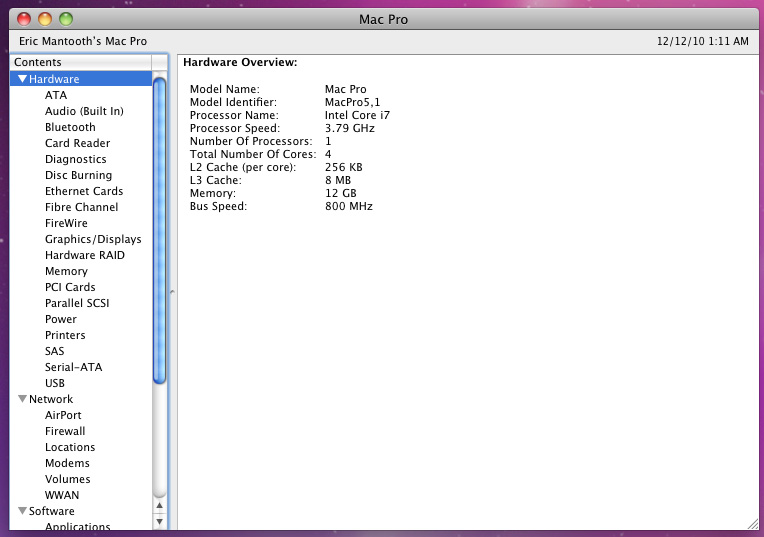The image size is (764, 537).
Task: Click Eric Mantooth's Mac Pro label
Action: click(83, 41)
